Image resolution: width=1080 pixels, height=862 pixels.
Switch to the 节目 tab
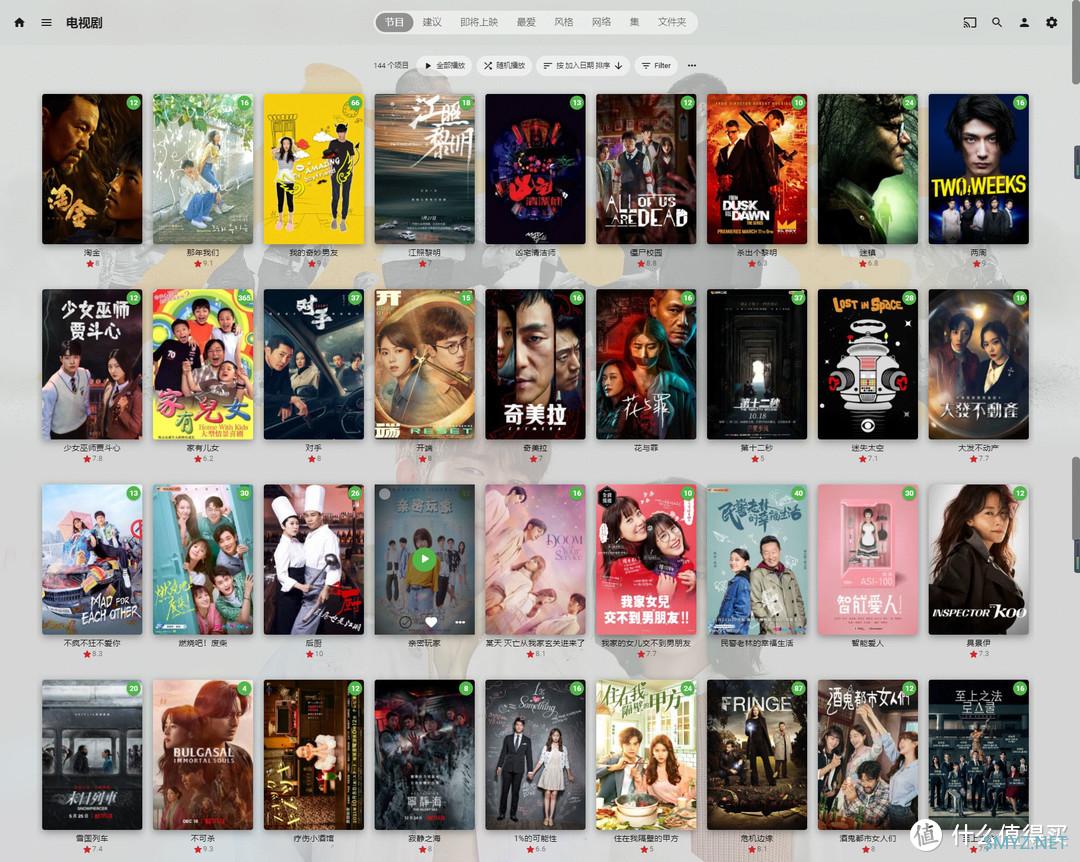tap(394, 22)
